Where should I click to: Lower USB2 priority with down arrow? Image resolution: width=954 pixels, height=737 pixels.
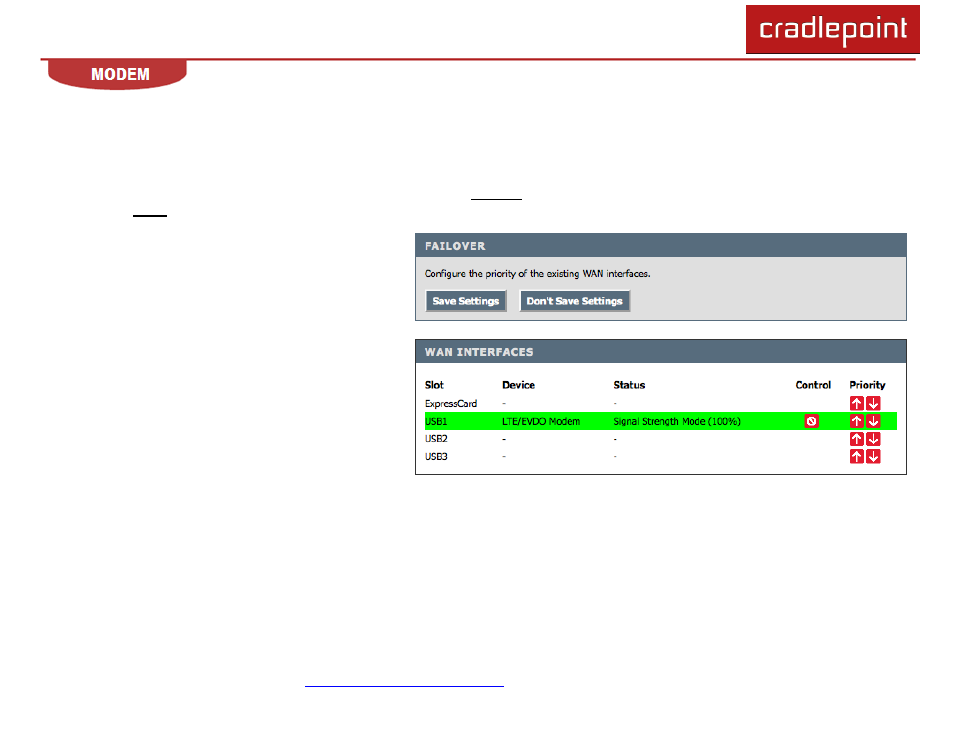coord(873,439)
